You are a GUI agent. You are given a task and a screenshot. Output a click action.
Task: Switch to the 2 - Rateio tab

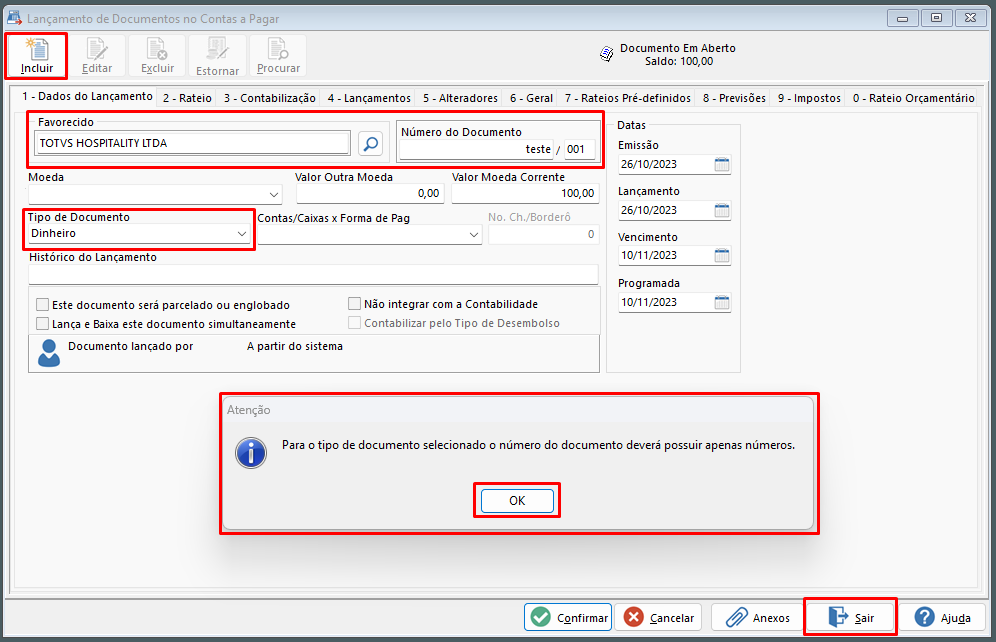[187, 98]
